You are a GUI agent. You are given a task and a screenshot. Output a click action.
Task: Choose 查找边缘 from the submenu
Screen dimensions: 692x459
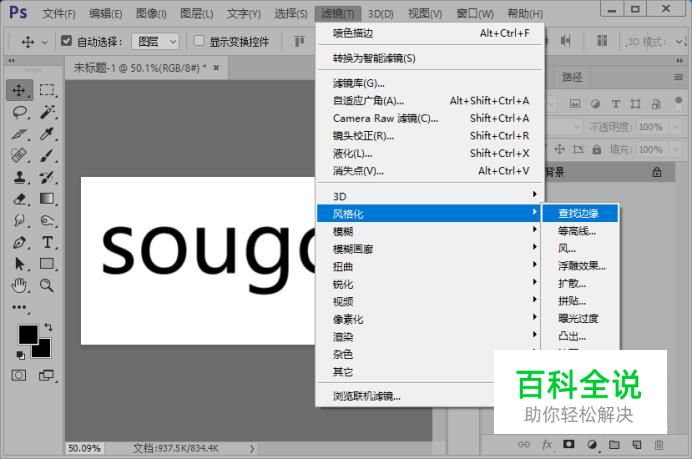tap(580, 213)
